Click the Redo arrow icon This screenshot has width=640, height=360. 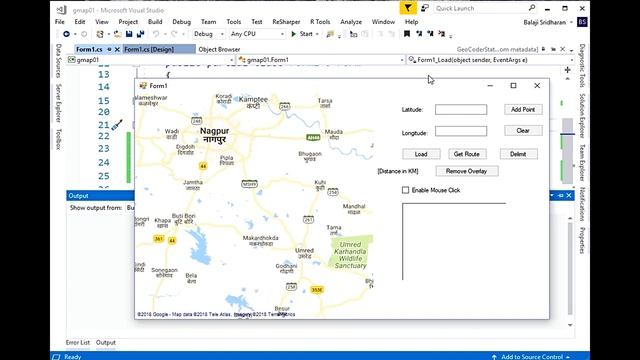pyautogui.click(x=174, y=34)
